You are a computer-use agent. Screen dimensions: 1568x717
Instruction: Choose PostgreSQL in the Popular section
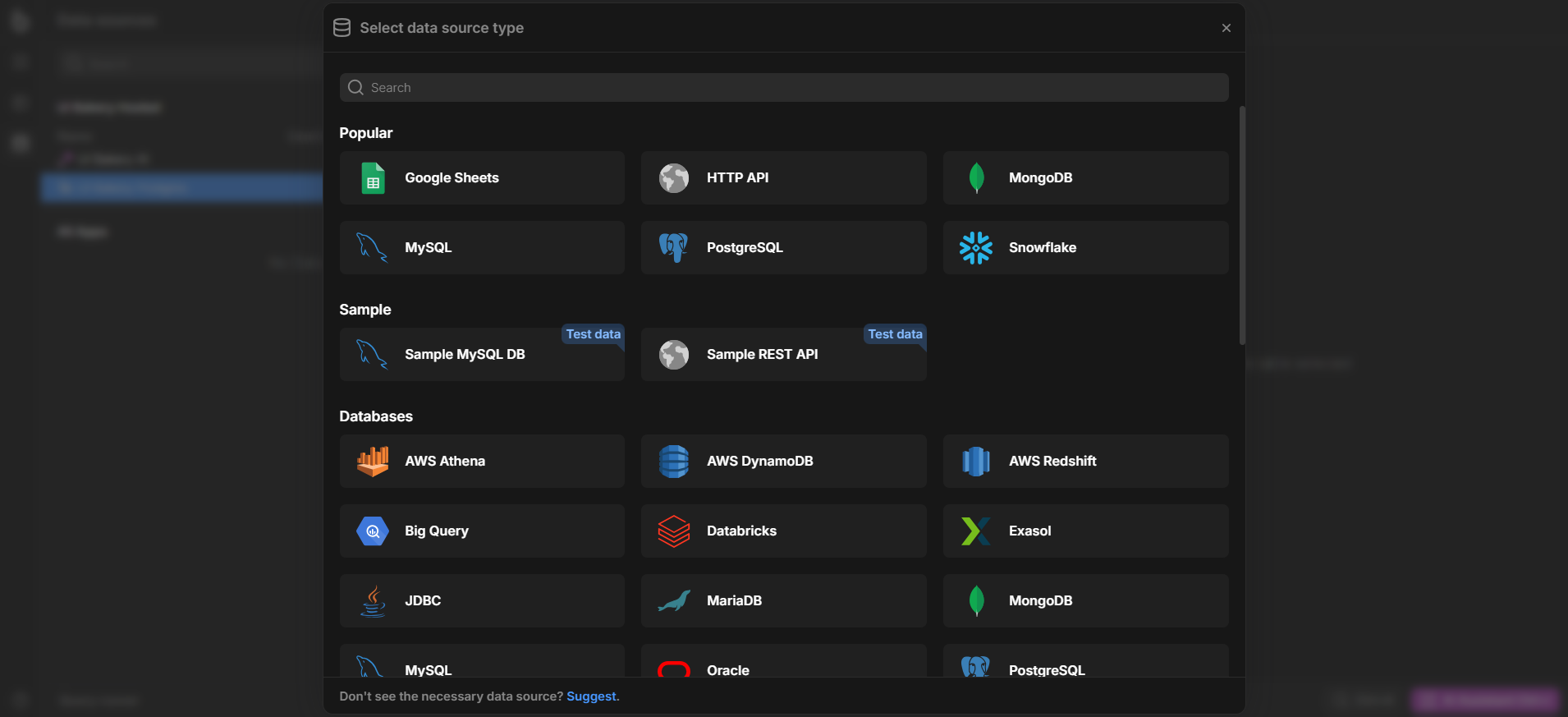point(784,247)
